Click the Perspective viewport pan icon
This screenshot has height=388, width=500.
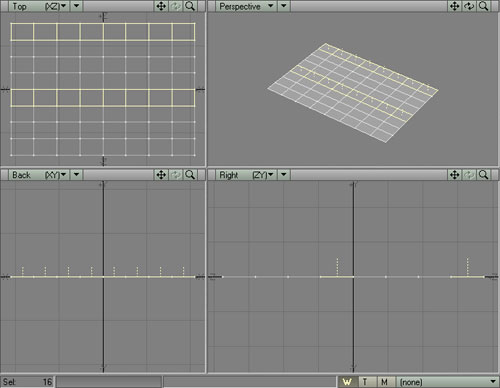(x=455, y=6)
